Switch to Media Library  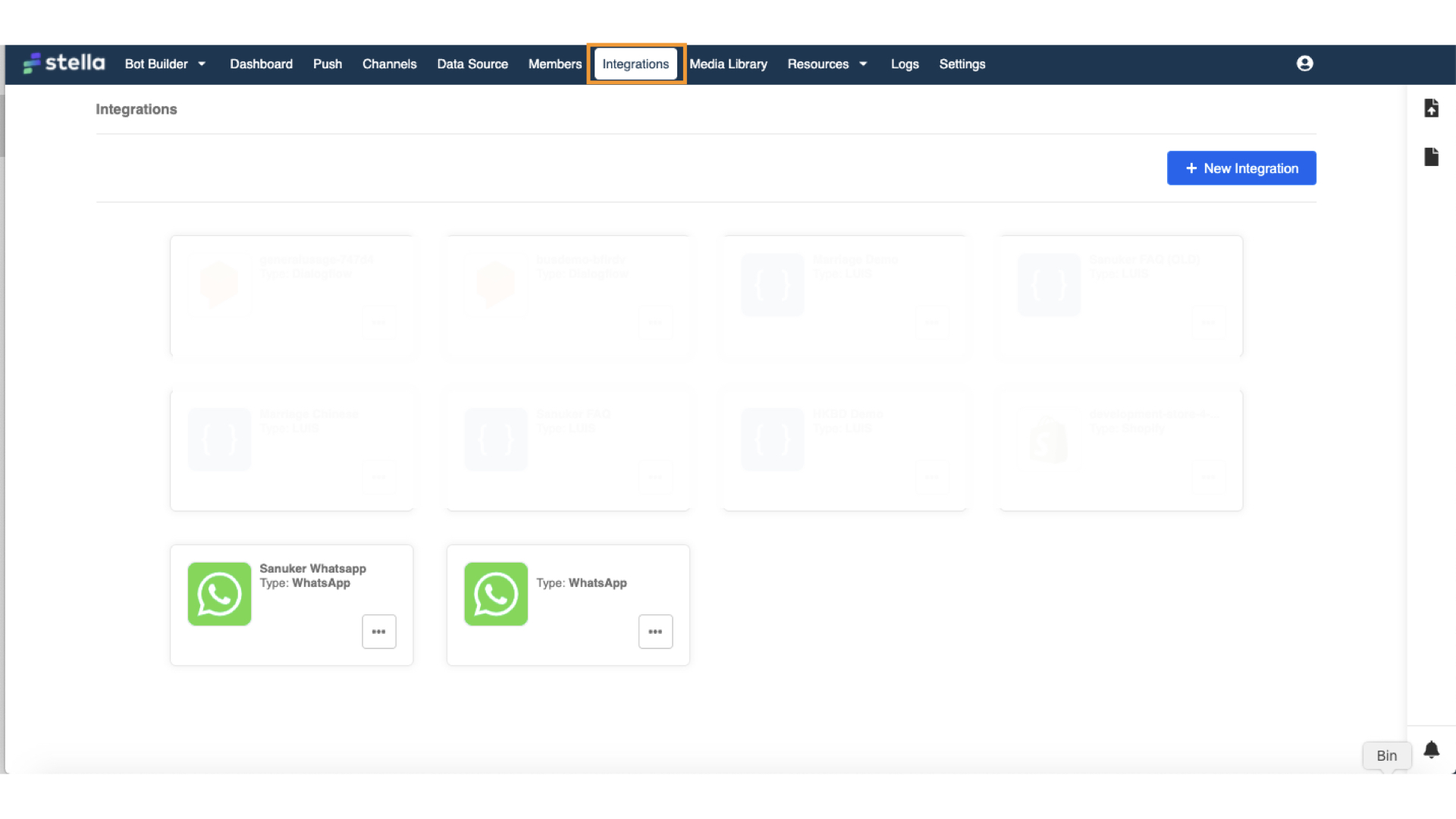click(728, 64)
